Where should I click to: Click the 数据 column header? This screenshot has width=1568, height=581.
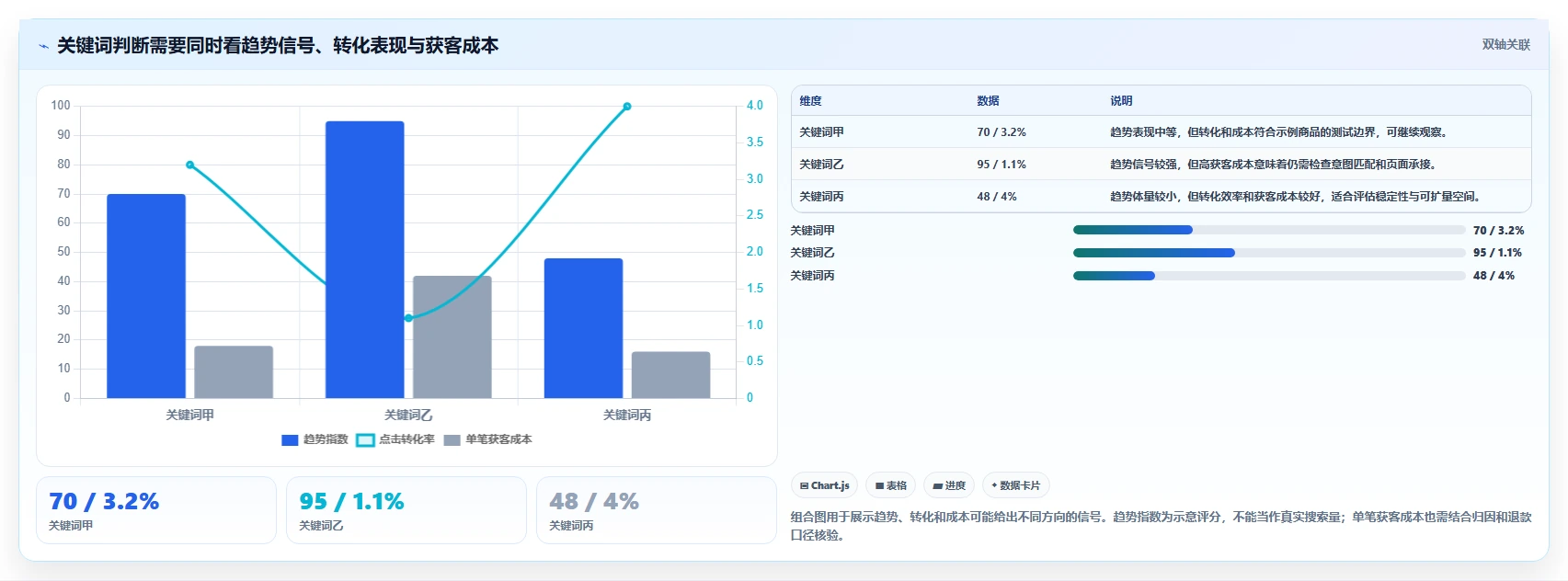[x=988, y=101]
